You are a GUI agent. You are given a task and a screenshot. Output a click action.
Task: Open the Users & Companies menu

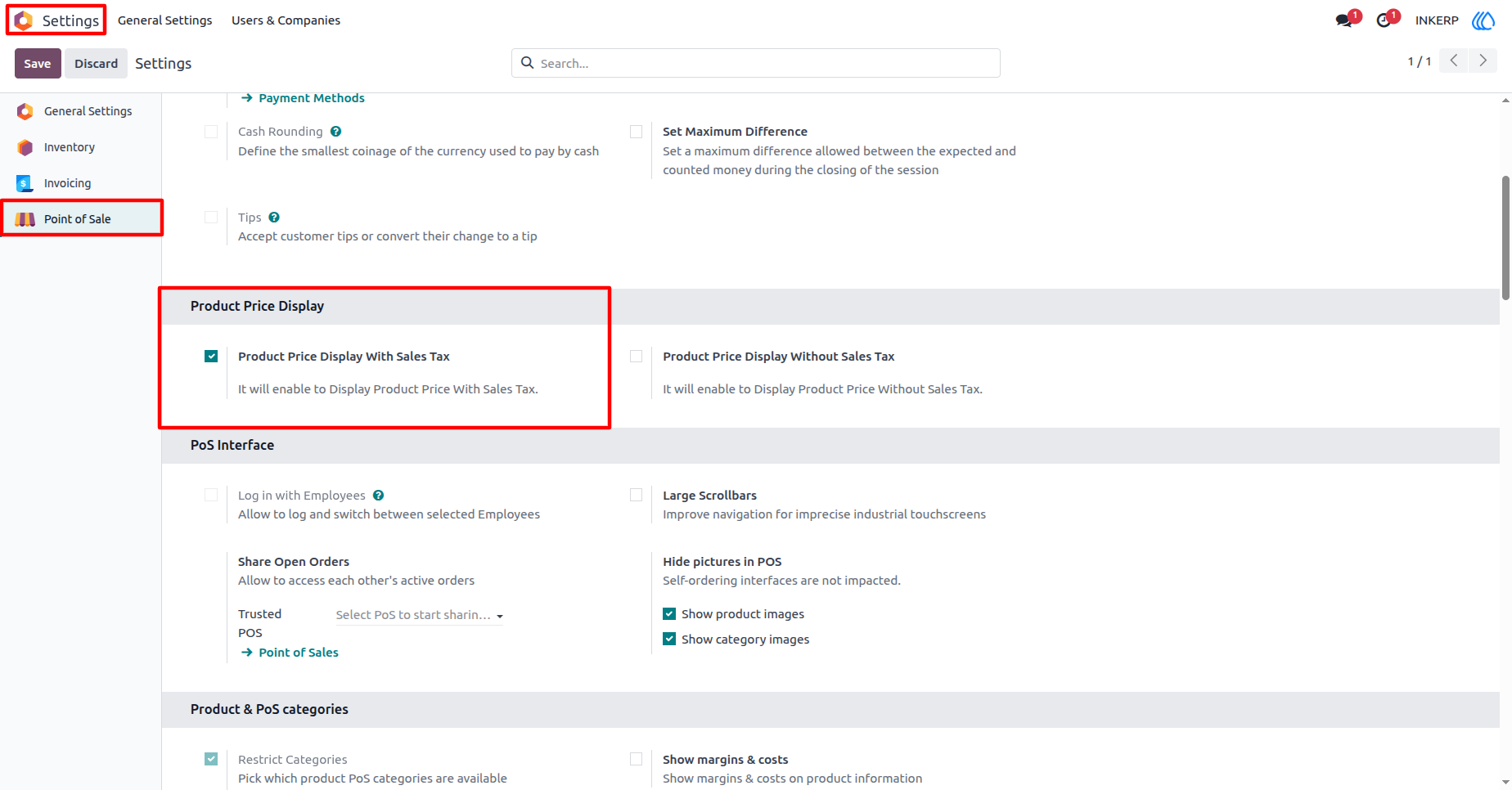[x=286, y=20]
